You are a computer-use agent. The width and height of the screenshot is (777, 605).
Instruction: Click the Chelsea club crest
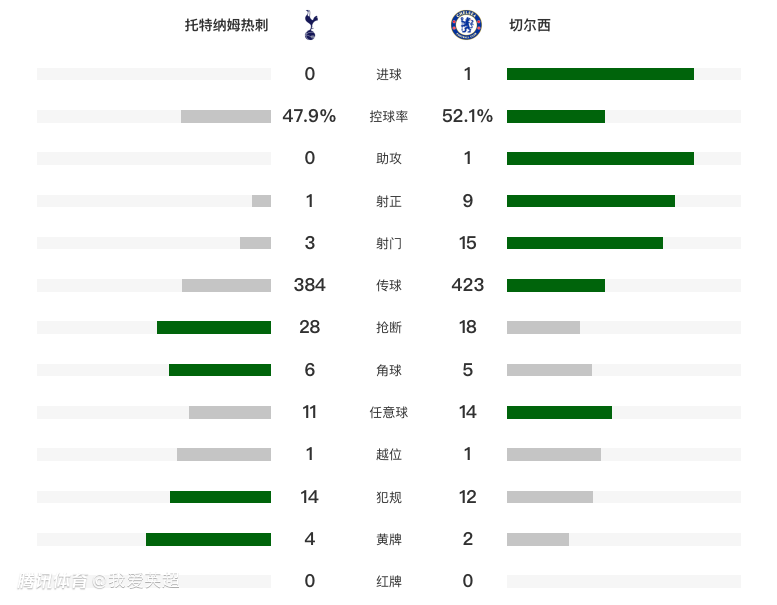pyautogui.click(x=466, y=25)
